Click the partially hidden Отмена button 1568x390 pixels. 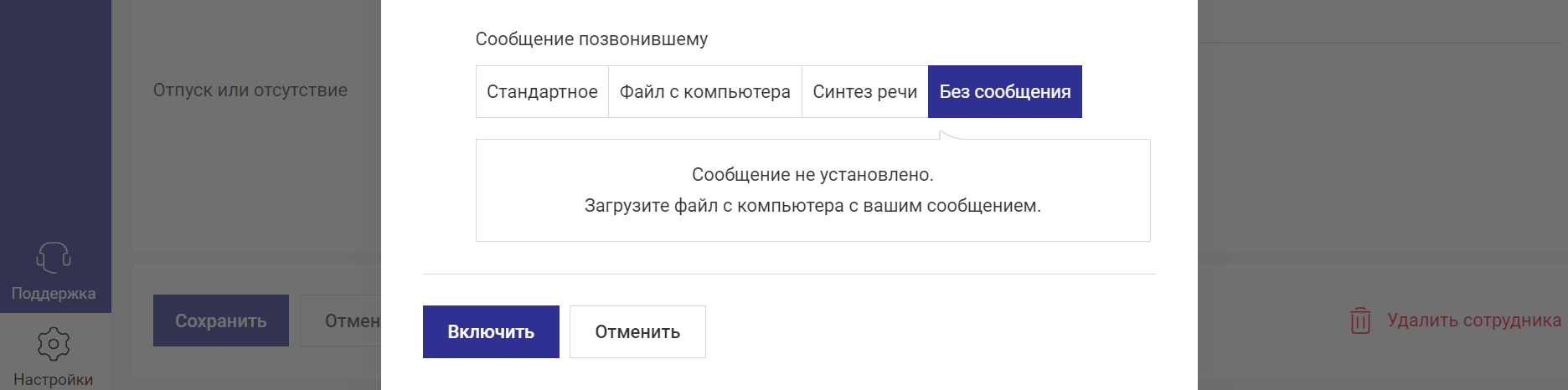341,321
